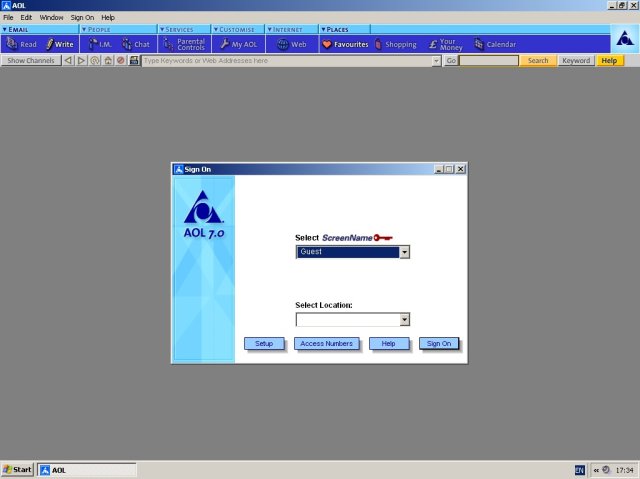The height and width of the screenshot is (479, 640).
Task: Open the Window menu
Action: tap(51, 18)
